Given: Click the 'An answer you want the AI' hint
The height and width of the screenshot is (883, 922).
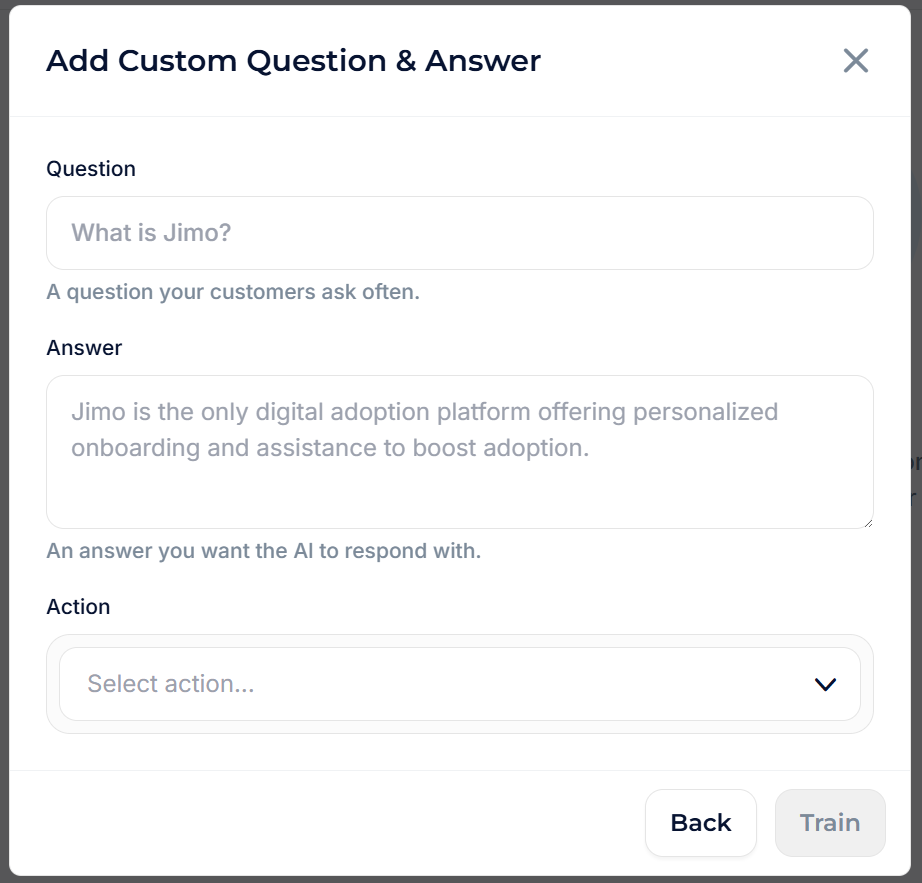Looking at the screenshot, I should [264, 551].
